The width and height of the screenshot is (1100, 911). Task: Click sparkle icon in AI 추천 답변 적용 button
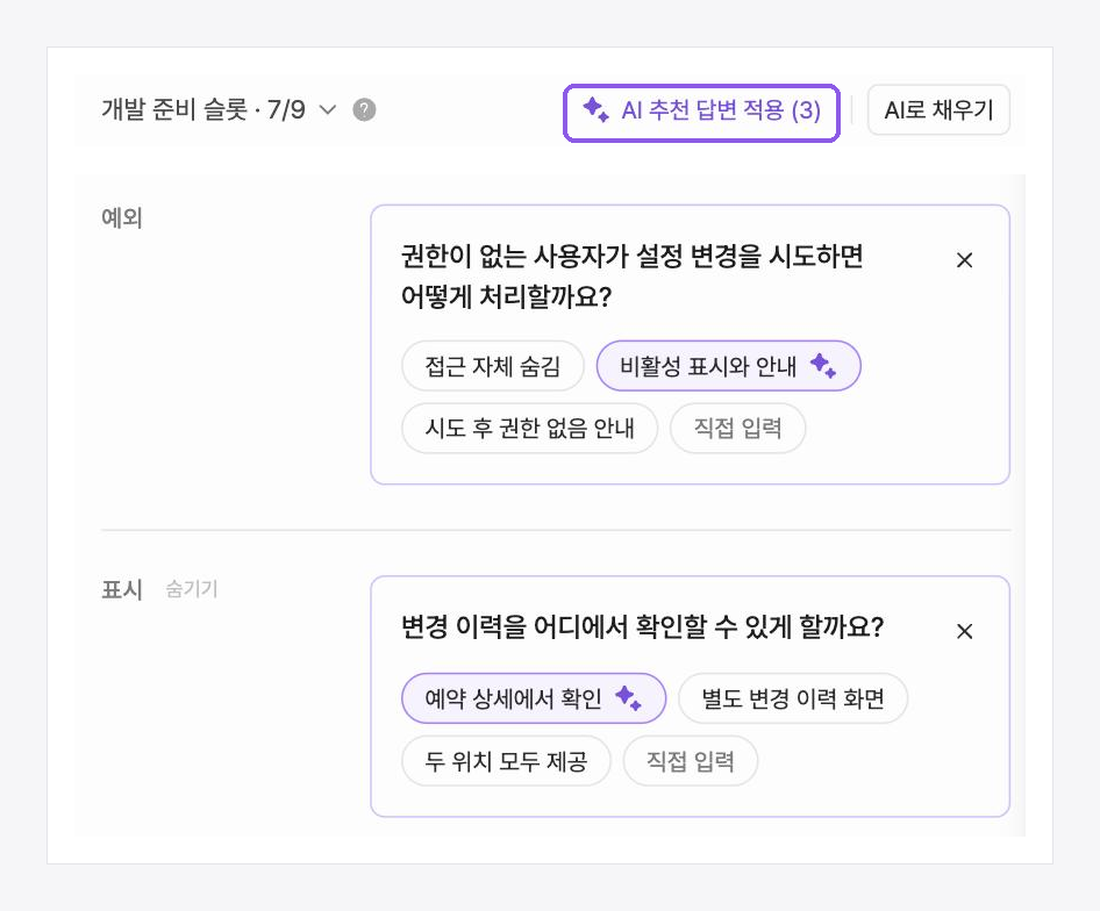(596, 109)
